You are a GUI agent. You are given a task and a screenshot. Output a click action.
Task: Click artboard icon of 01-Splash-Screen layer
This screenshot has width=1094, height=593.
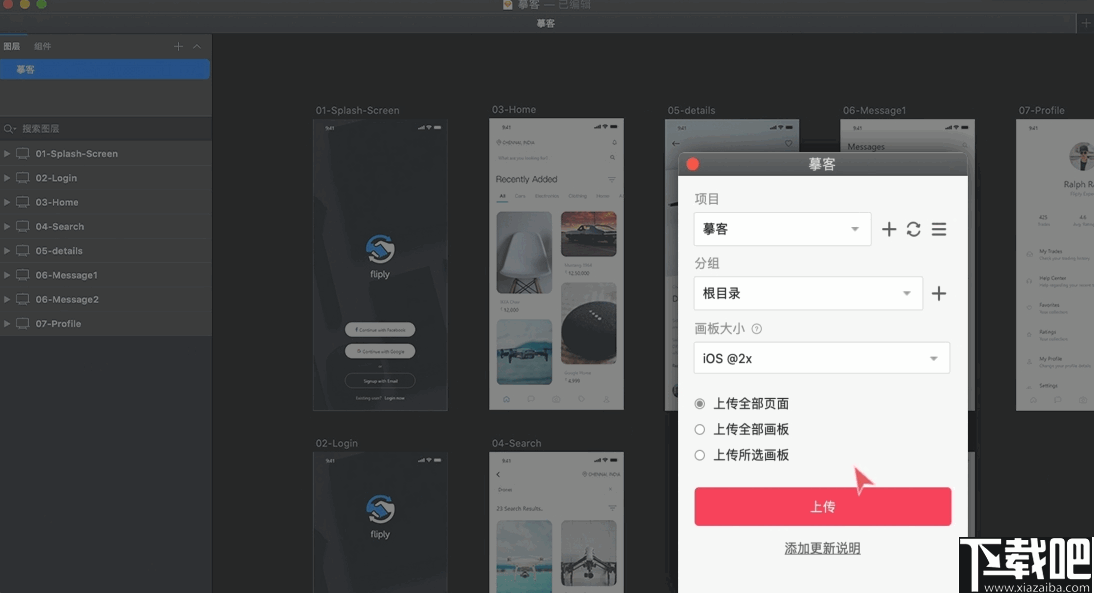click(22, 153)
